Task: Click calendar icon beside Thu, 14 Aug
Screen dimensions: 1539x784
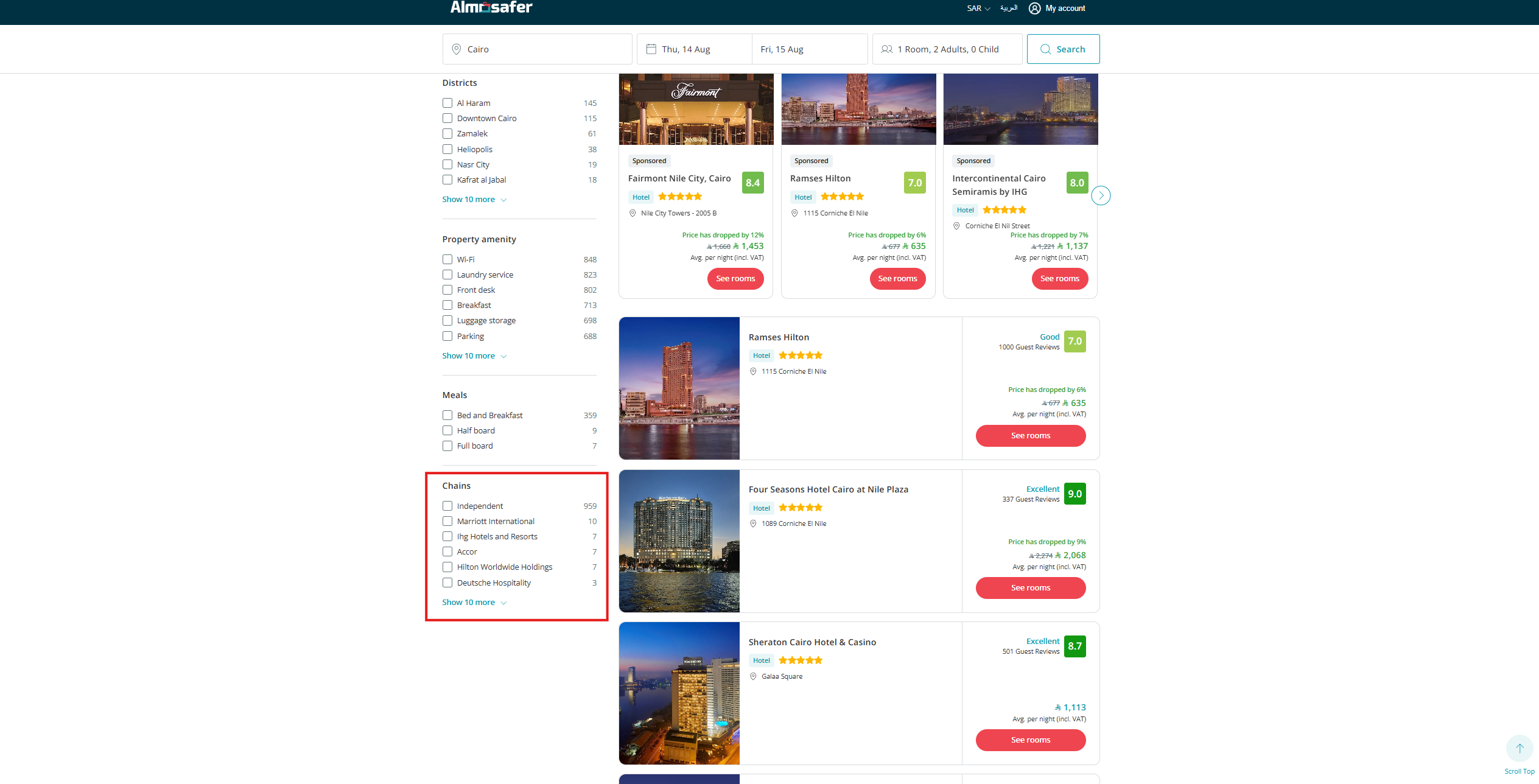Action: point(651,49)
